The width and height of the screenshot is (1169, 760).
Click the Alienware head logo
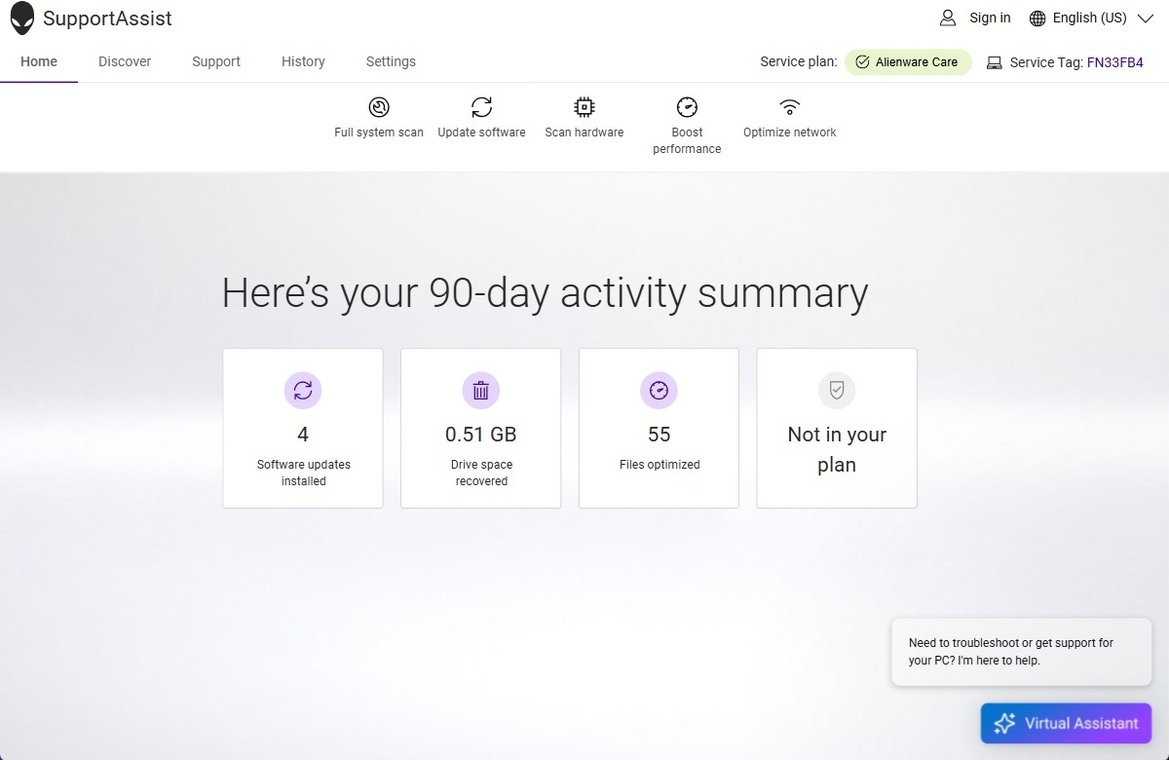pyautogui.click(x=22, y=18)
